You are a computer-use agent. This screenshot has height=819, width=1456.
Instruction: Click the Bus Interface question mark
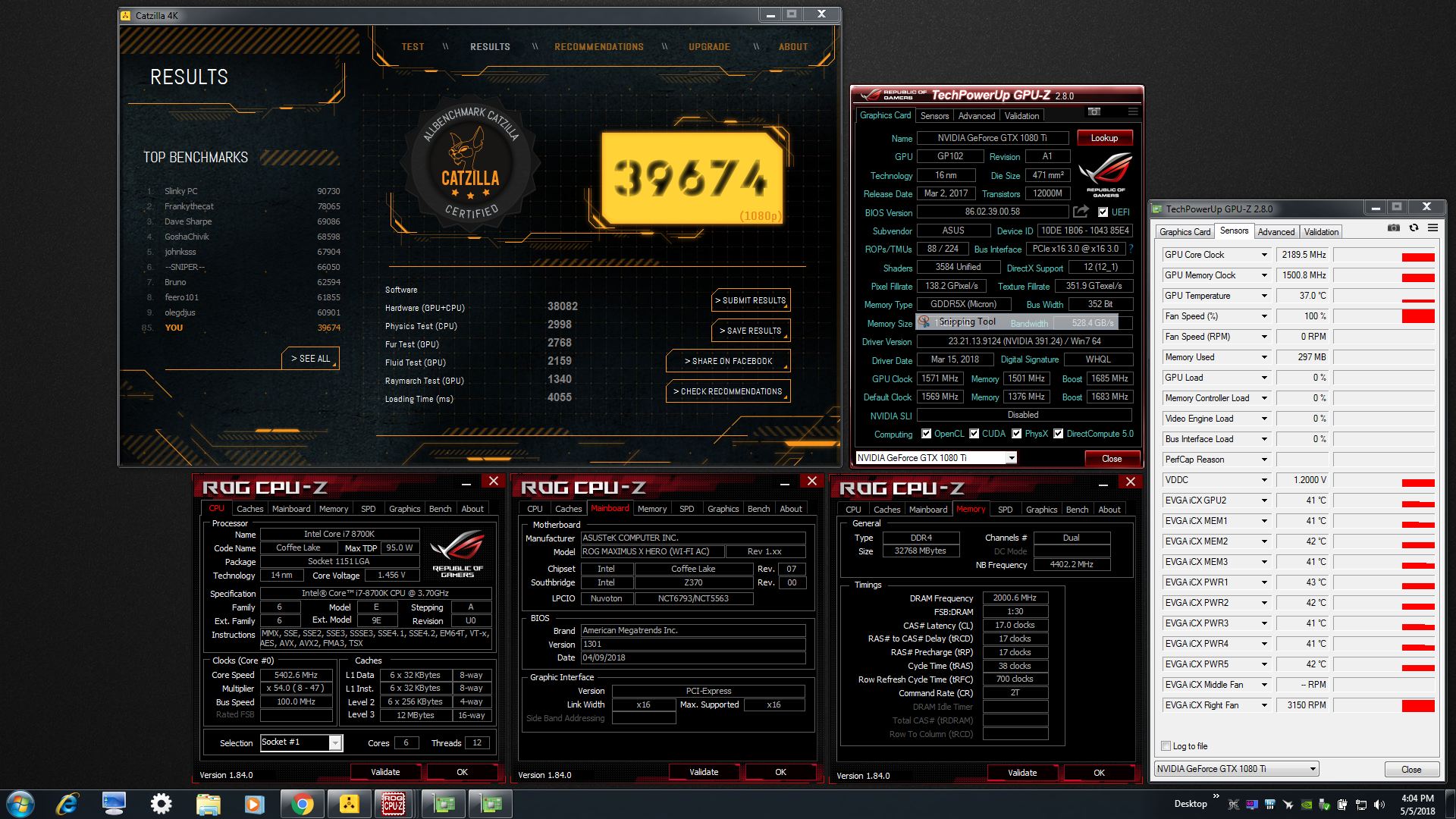(x=1131, y=249)
